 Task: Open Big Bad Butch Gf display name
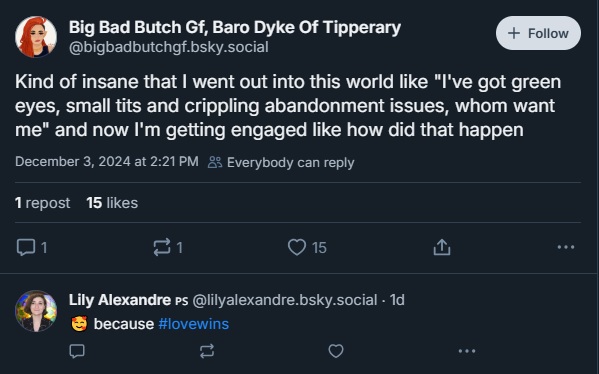click(235, 27)
